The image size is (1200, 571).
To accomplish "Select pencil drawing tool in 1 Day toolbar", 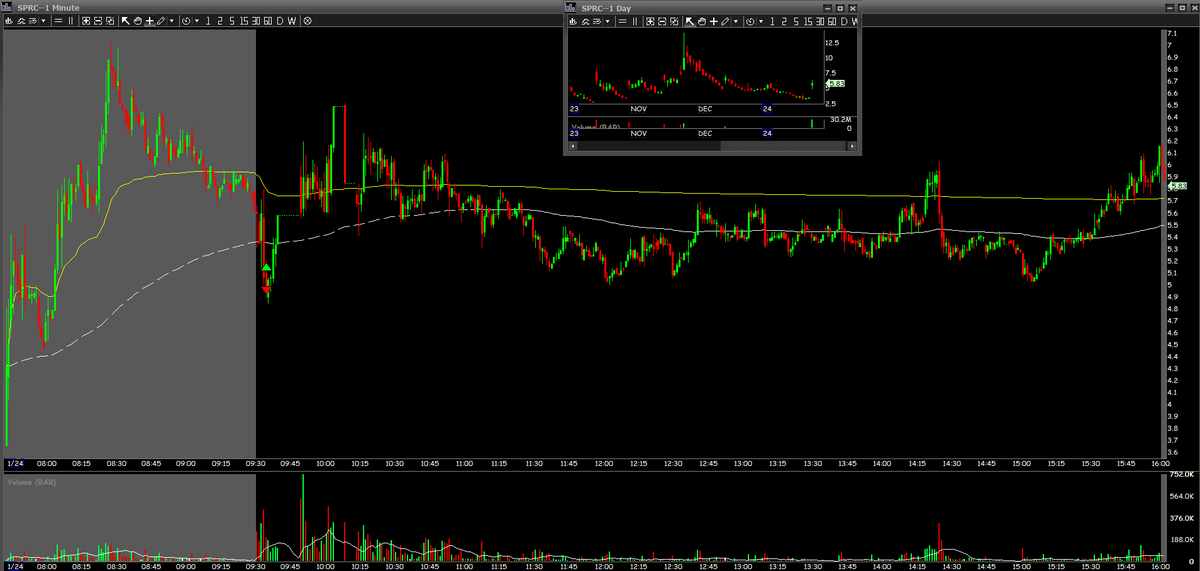I will point(725,21).
